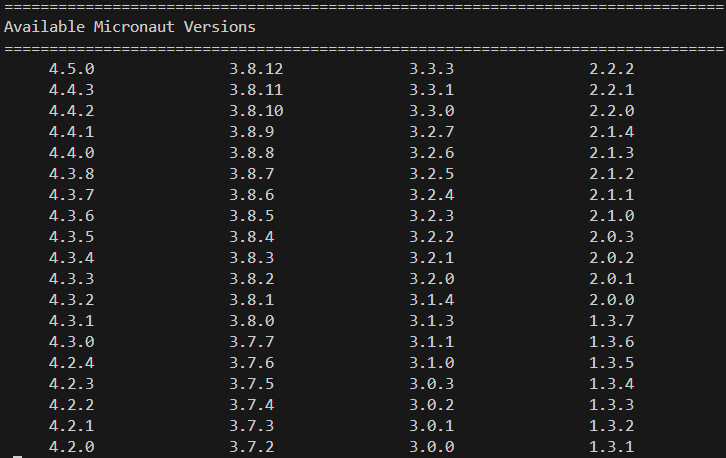Image resolution: width=726 pixels, height=458 pixels.
Task: Click version 3.8.12
Action: tap(256, 69)
